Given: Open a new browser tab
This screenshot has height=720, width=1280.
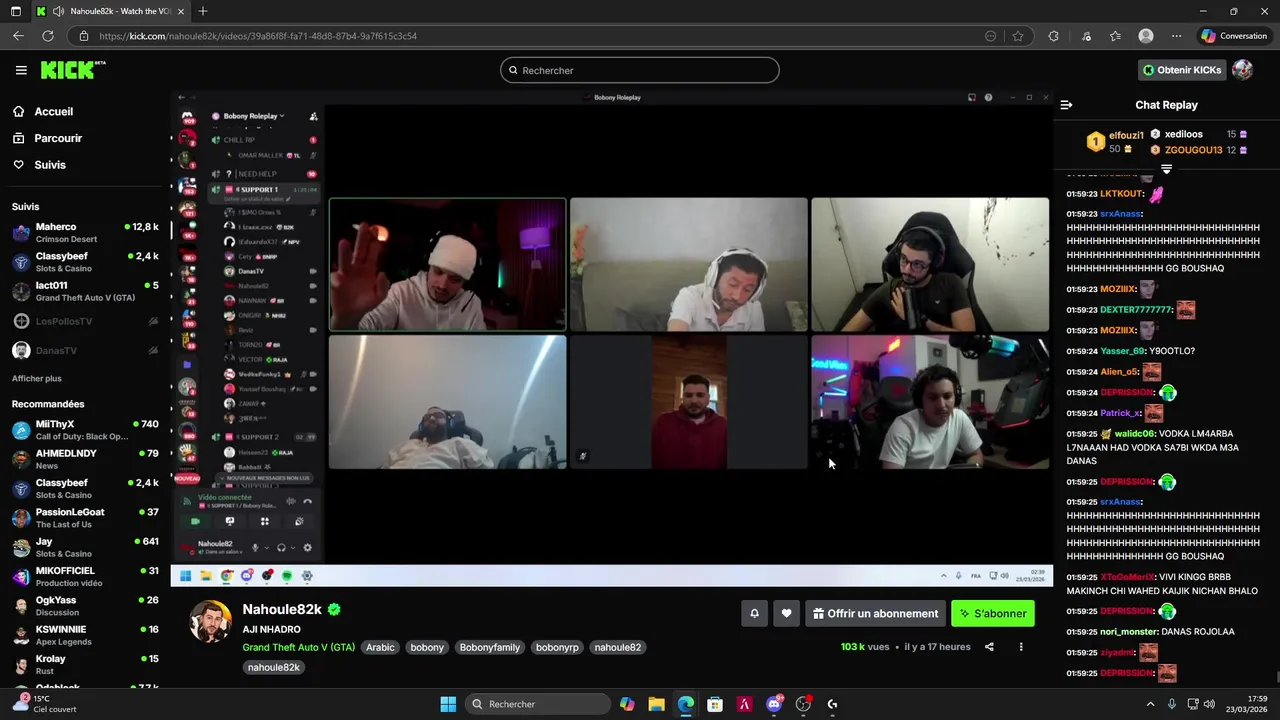Looking at the screenshot, I should 203,11.
